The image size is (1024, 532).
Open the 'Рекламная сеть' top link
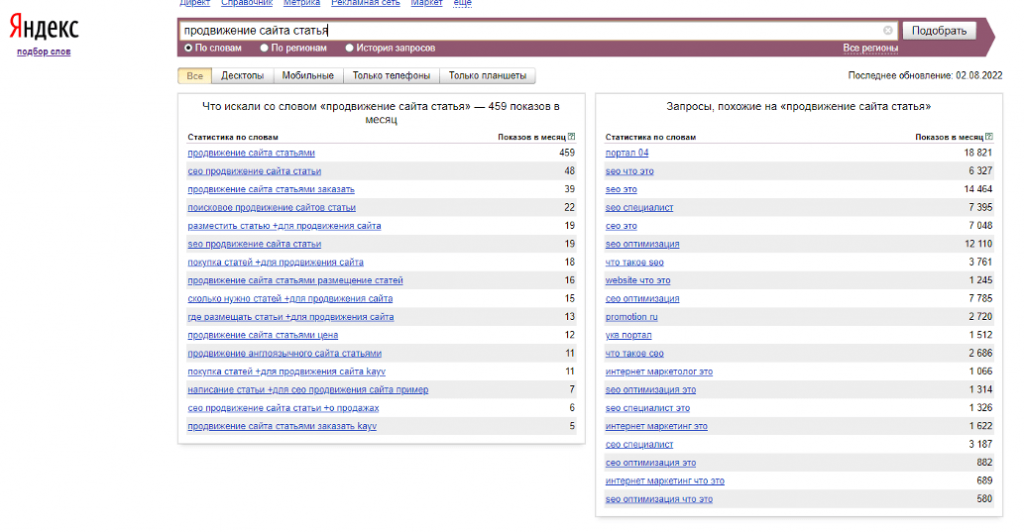pyautogui.click(x=365, y=3)
